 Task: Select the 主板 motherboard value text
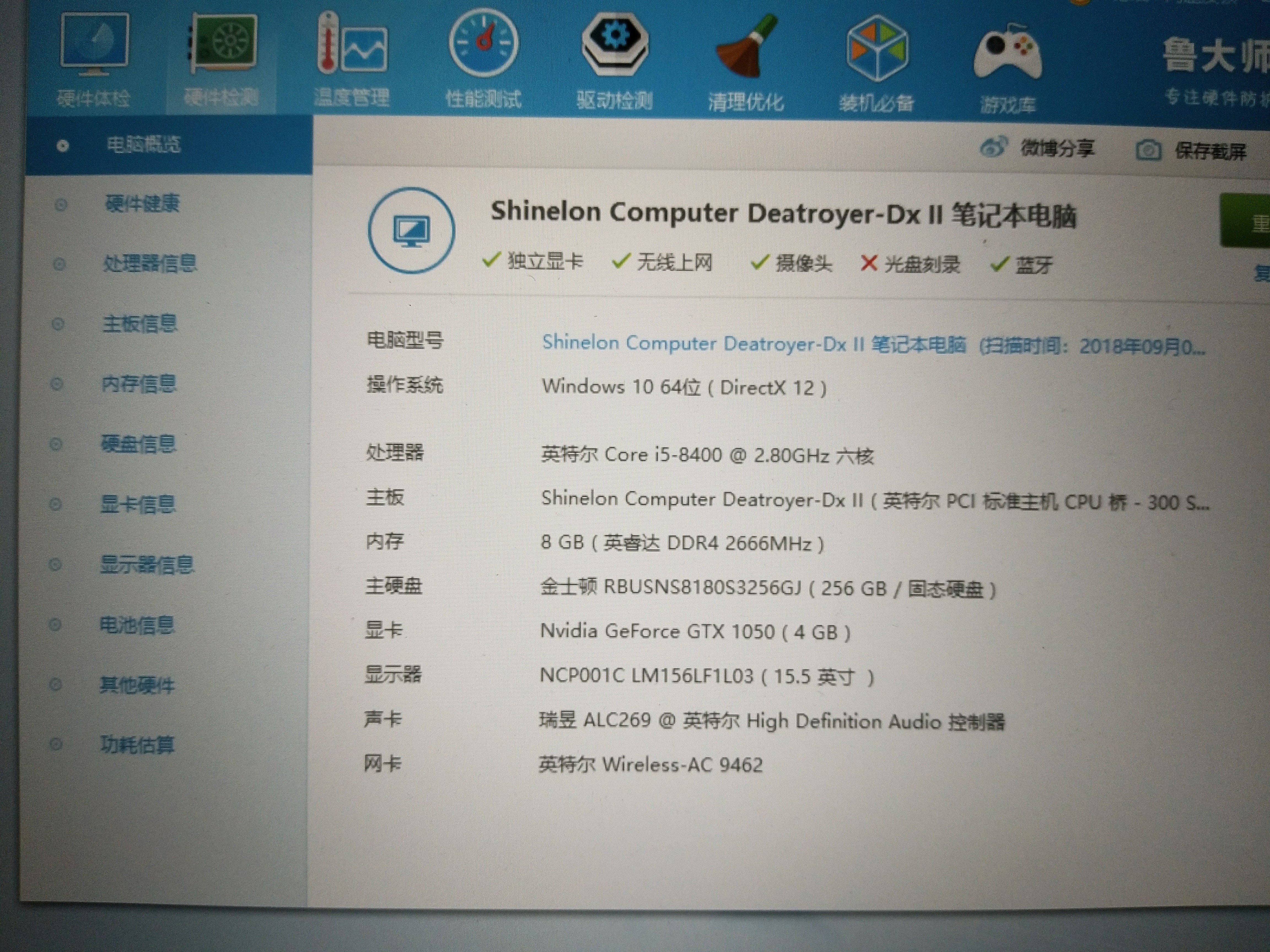click(x=875, y=501)
